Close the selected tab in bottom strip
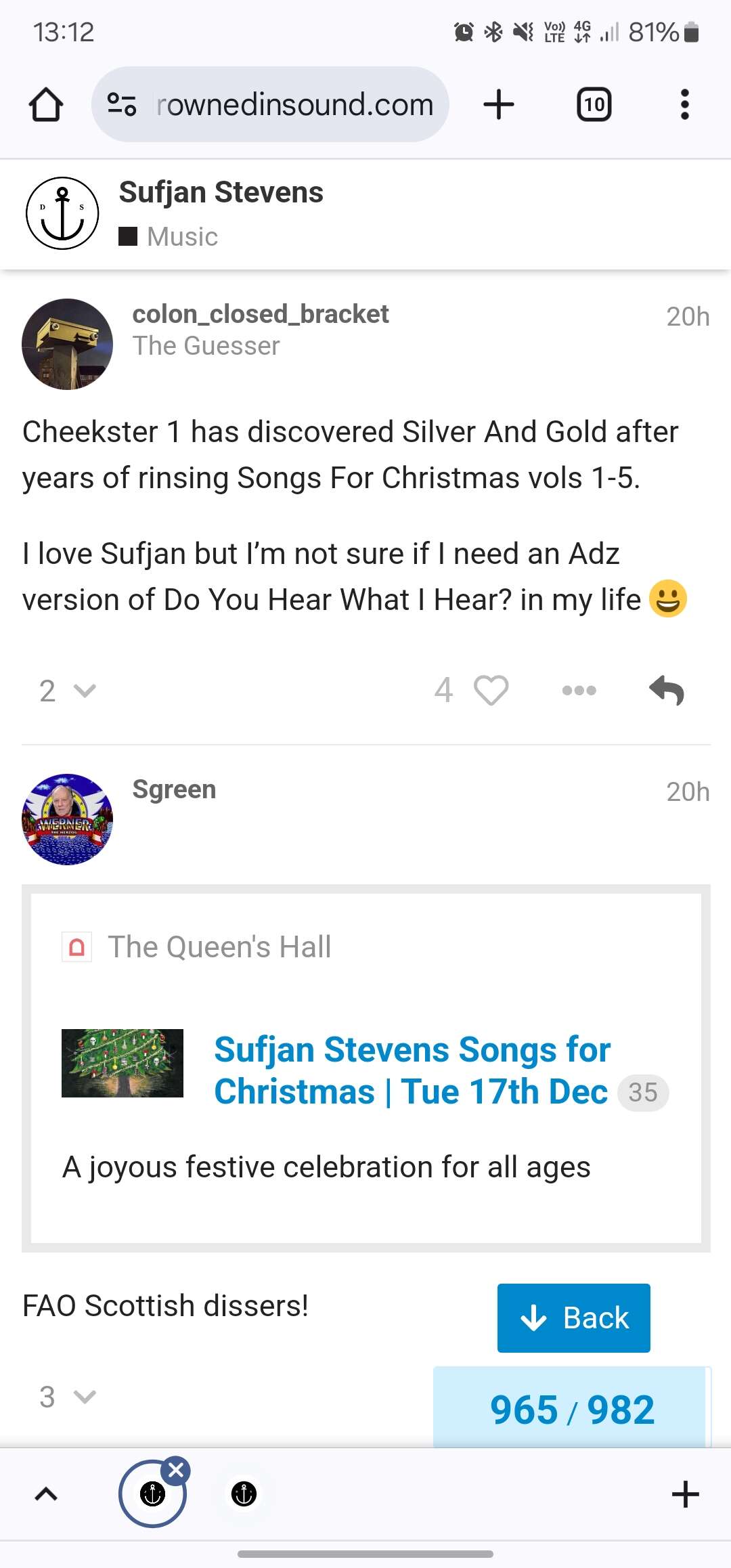The height and width of the screenshot is (1568, 731). pyautogui.click(x=176, y=1469)
